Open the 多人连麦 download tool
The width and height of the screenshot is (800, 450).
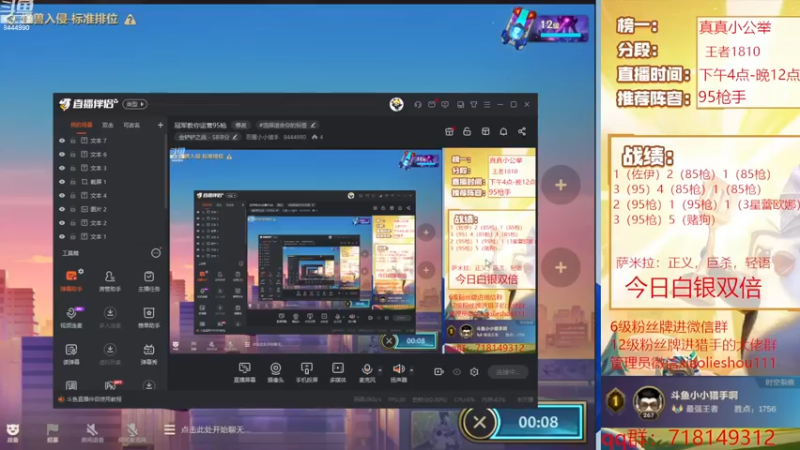tap(110, 317)
